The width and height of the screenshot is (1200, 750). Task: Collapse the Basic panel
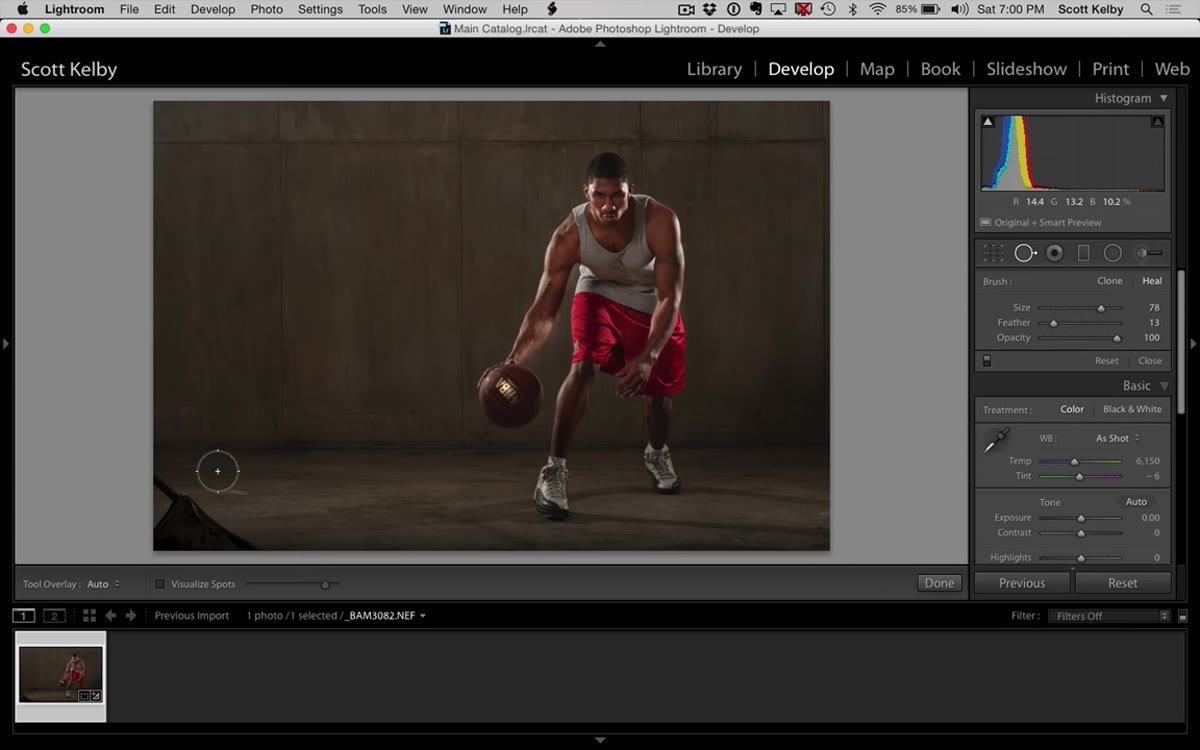click(1163, 386)
